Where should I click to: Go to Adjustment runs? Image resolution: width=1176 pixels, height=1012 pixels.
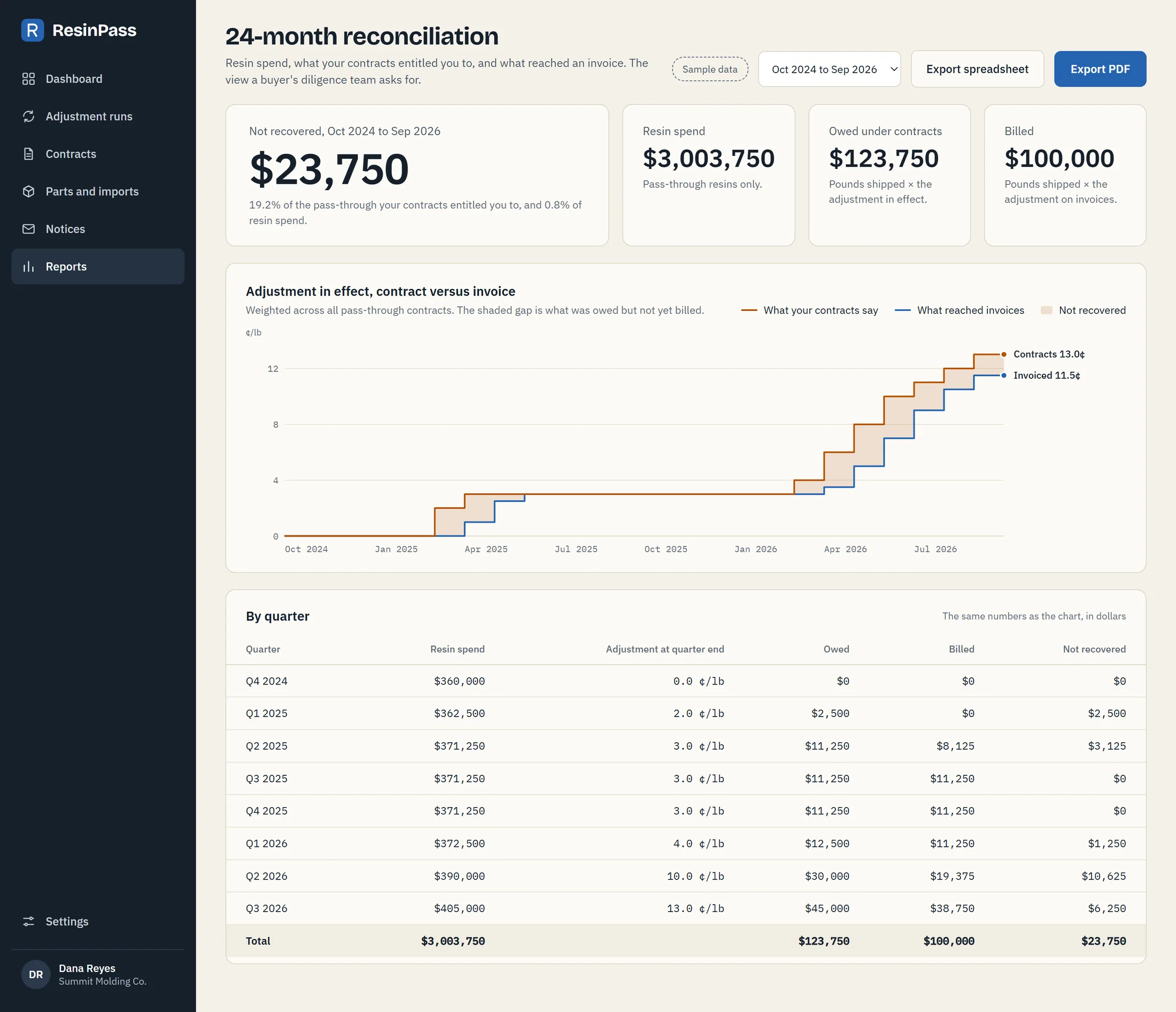pos(98,116)
